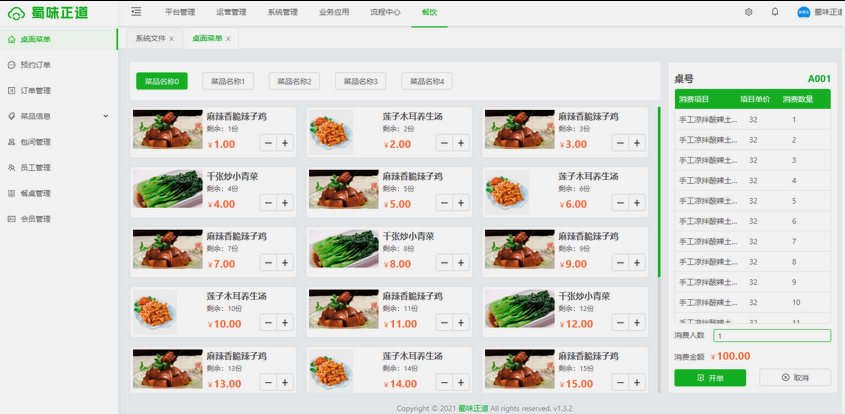Click plus on the ¥7.00 dish
The image size is (845, 414).
click(x=285, y=263)
